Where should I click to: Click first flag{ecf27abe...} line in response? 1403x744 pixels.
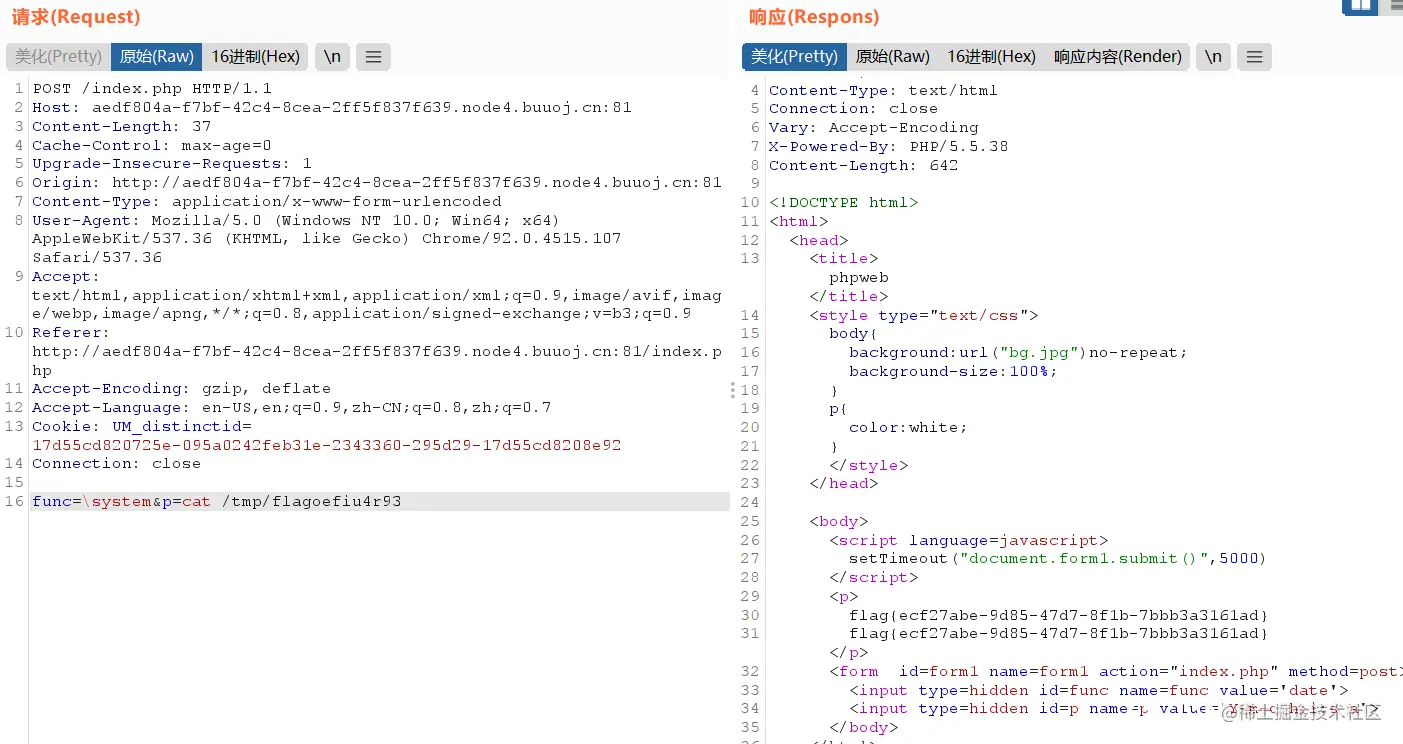point(1059,615)
